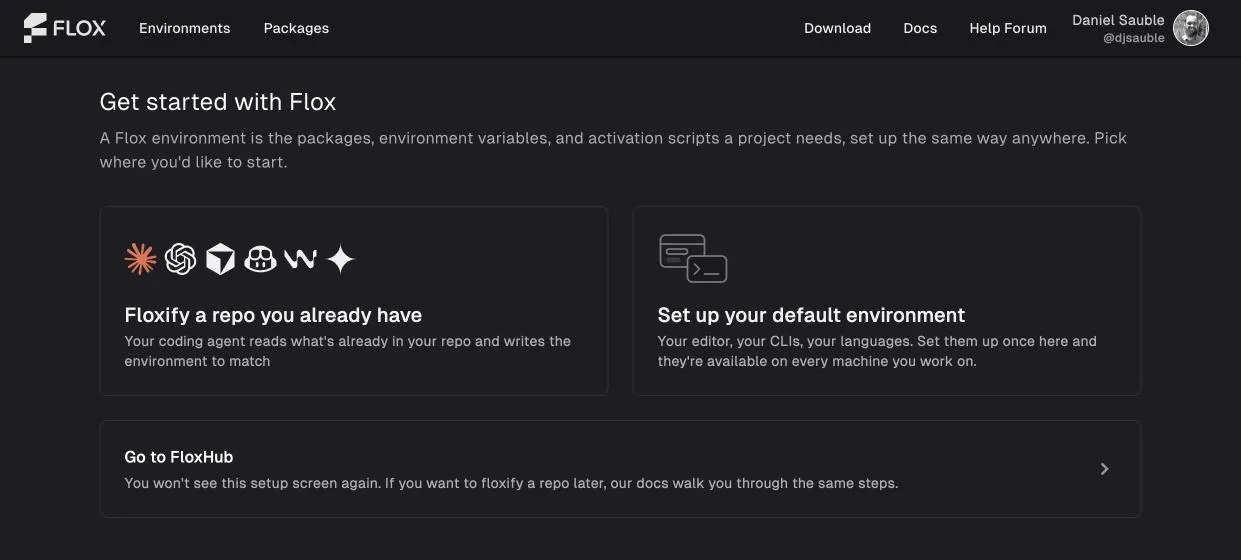
Task: Open the Docs link in header
Action: coord(920,28)
